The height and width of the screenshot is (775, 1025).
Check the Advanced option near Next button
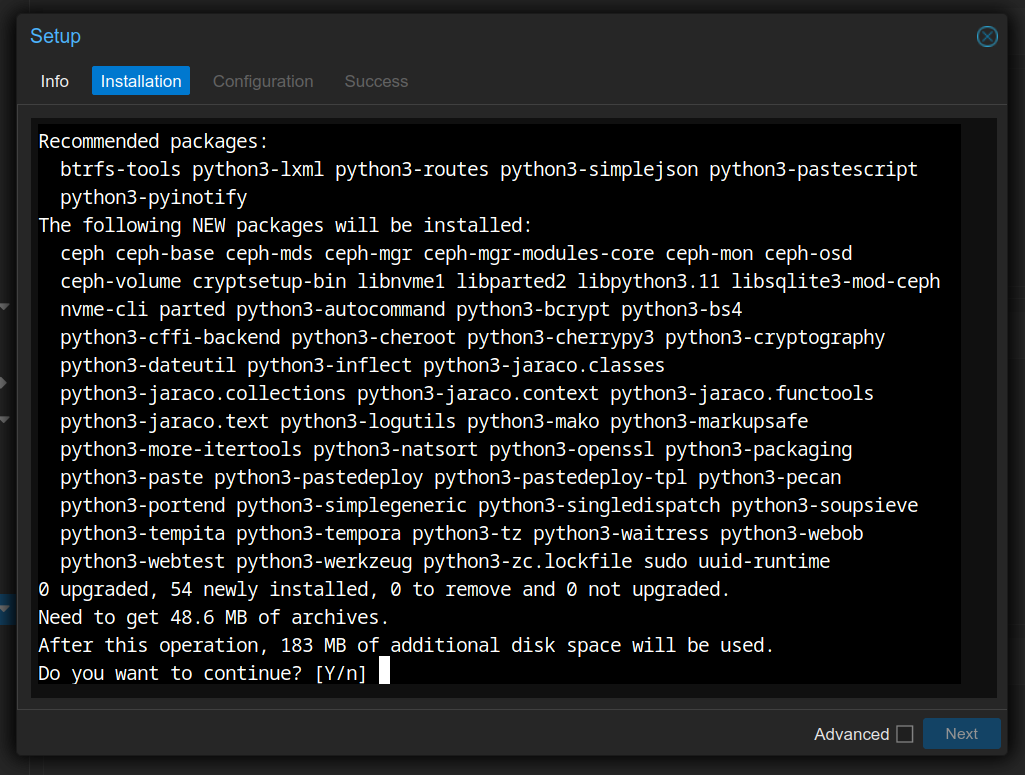[x=905, y=733]
